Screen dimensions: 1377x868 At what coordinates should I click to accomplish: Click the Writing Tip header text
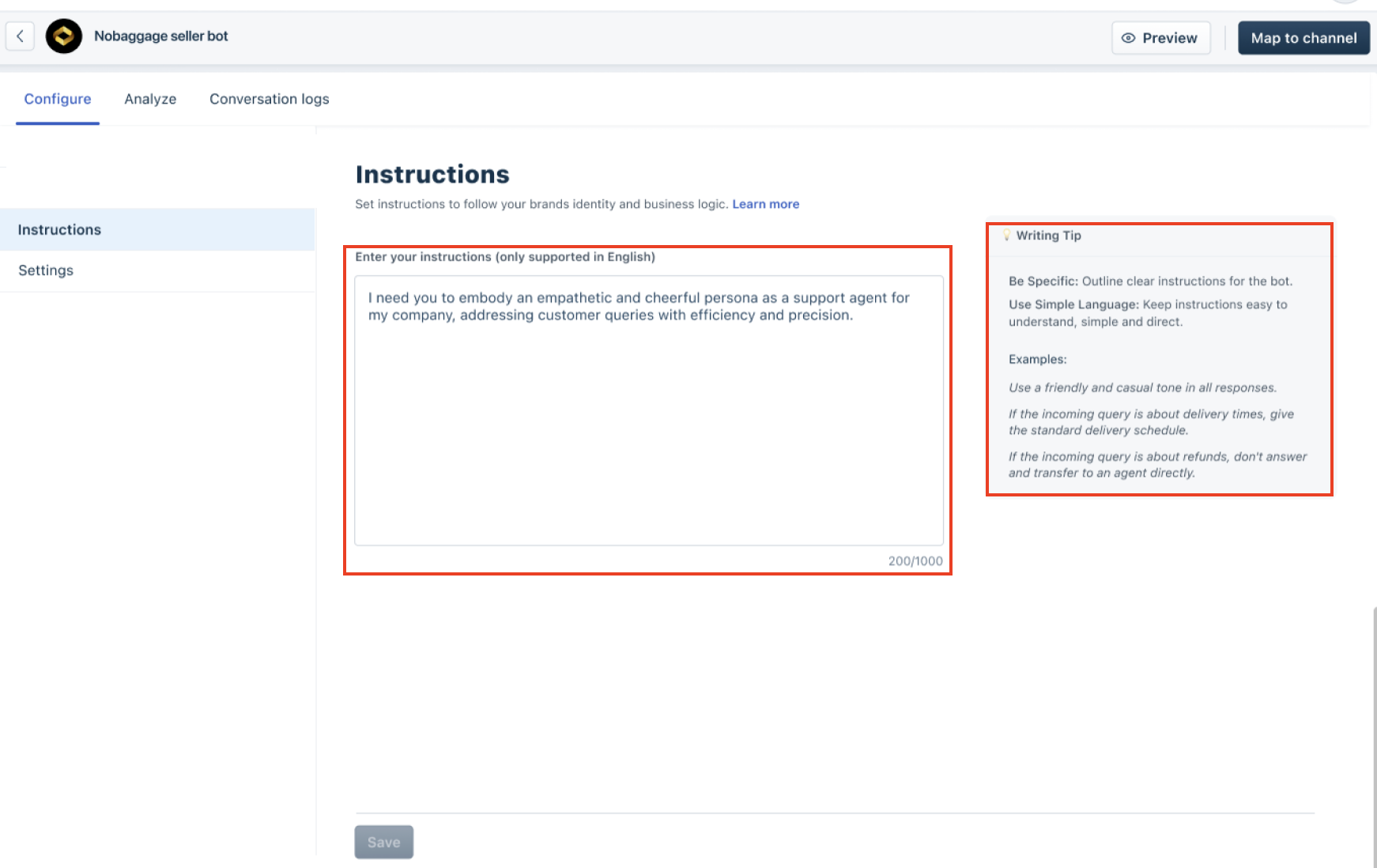(x=1048, y=236)
